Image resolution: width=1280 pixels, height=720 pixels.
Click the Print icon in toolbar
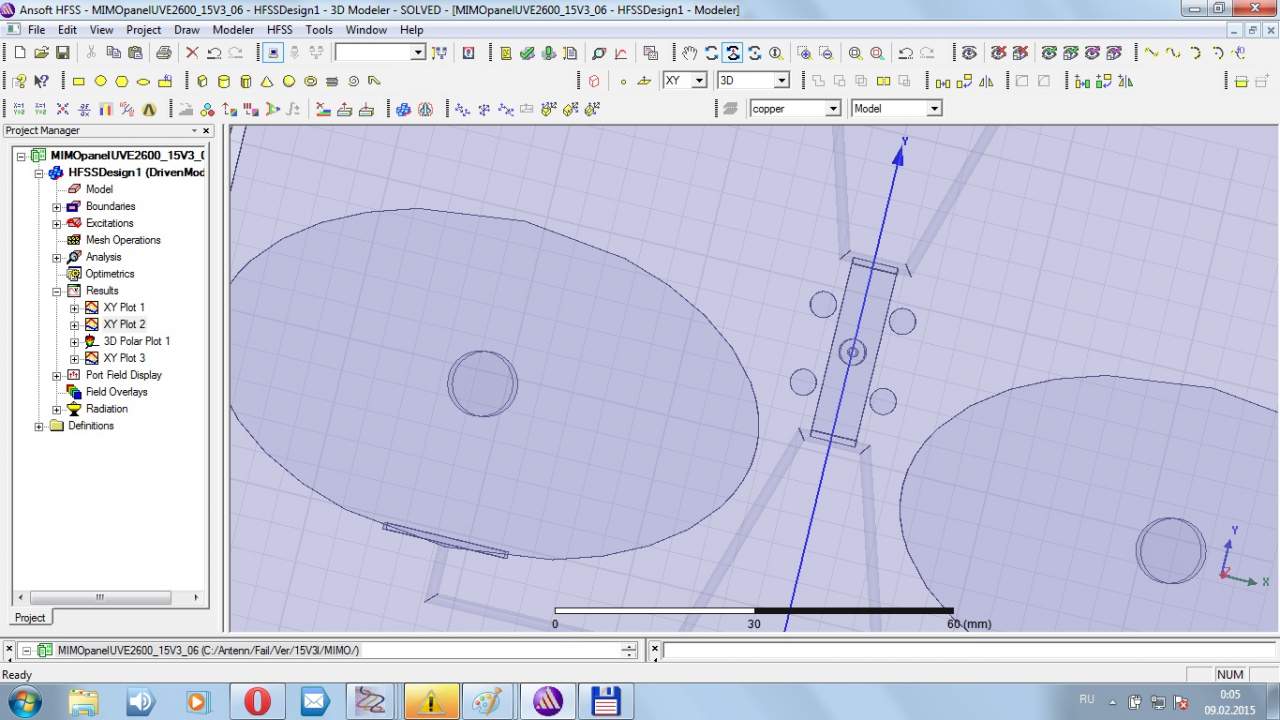tap(163, 53)
